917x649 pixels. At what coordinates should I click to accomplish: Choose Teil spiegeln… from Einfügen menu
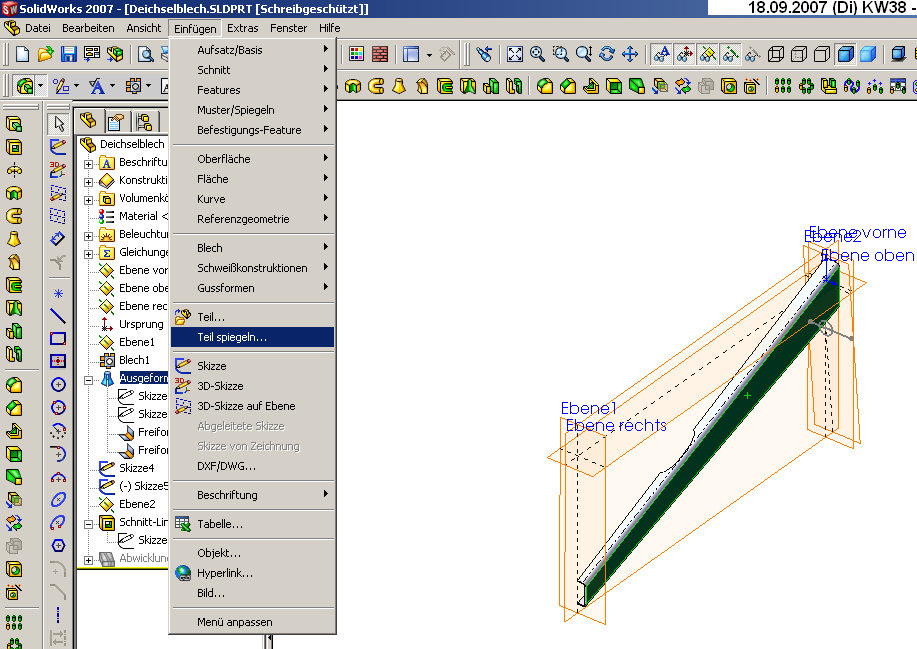point(253,337)
